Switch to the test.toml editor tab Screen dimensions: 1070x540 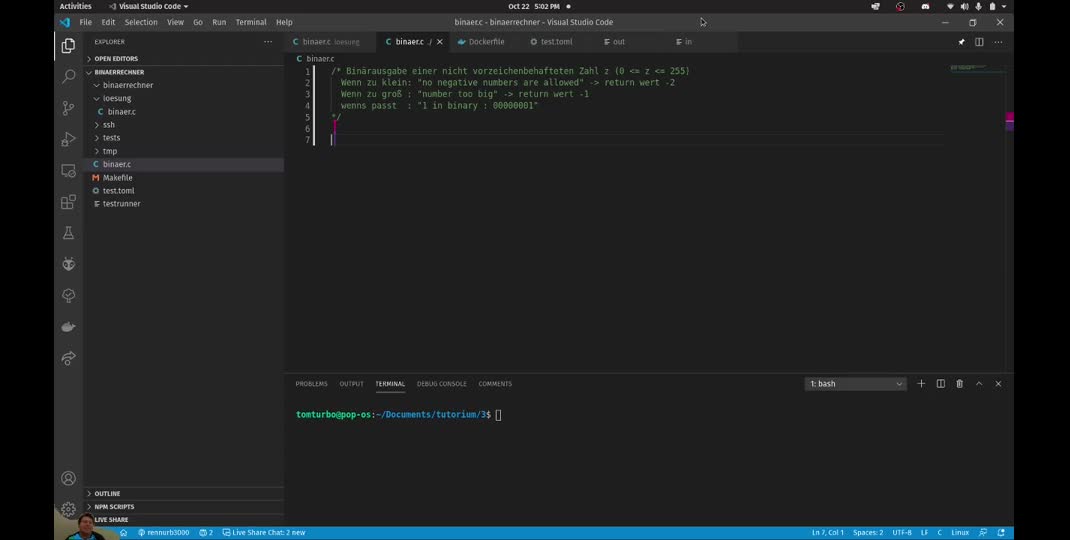pyautogui.click(x=556, y=42)
